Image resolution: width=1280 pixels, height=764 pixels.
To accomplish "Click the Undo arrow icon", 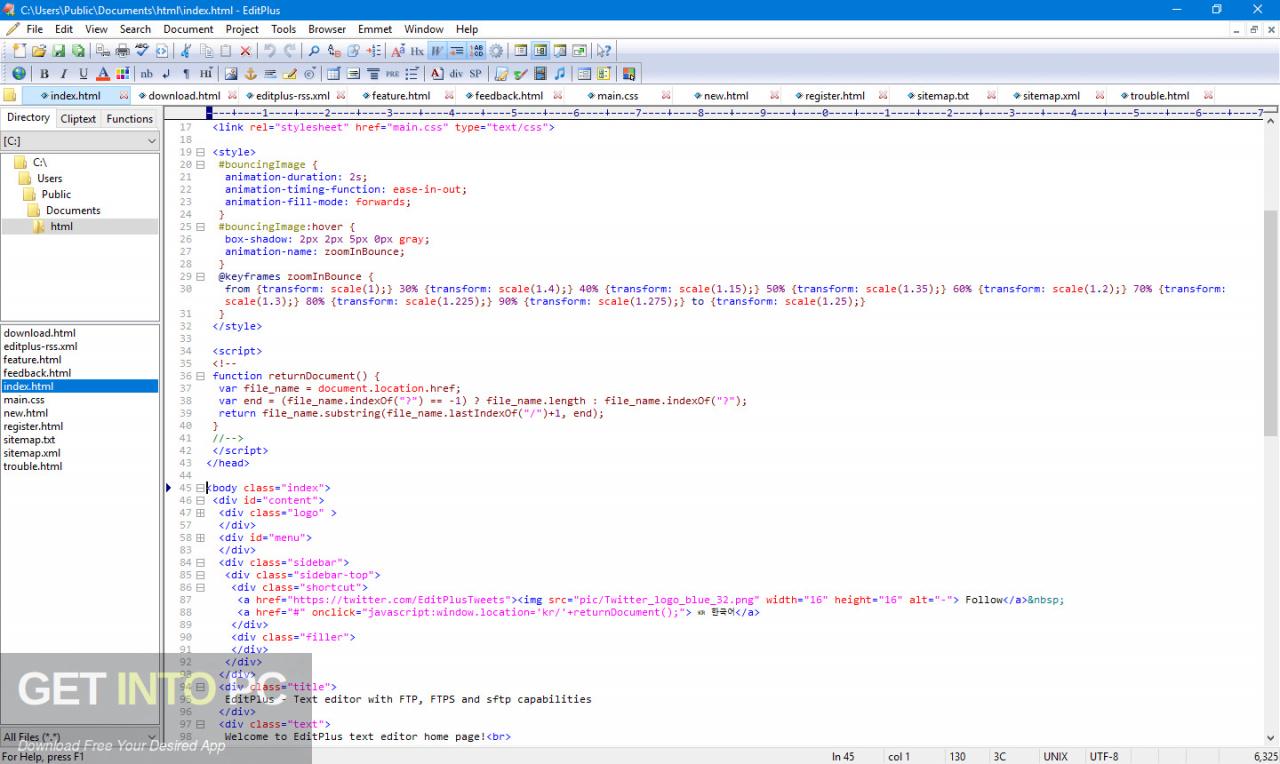I will 270,50.
